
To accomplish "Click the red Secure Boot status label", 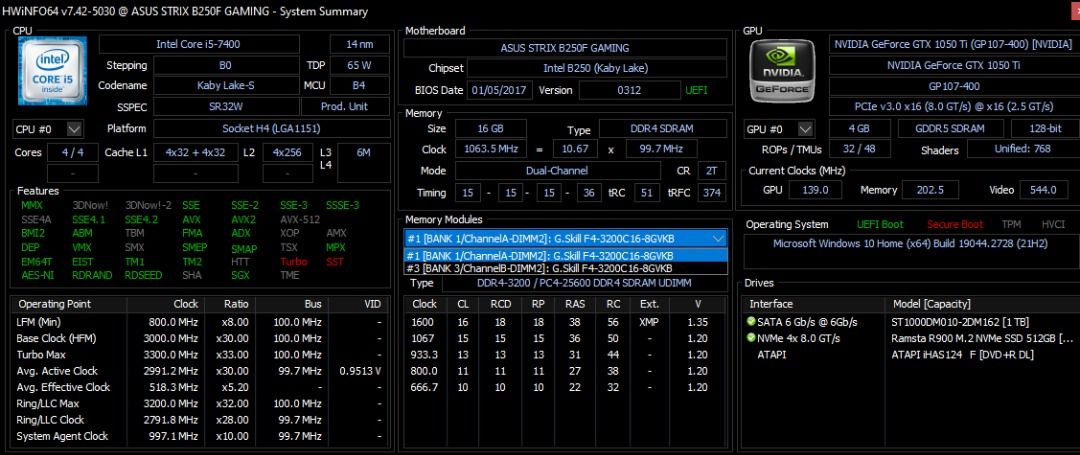I will [x=955, y=224].
